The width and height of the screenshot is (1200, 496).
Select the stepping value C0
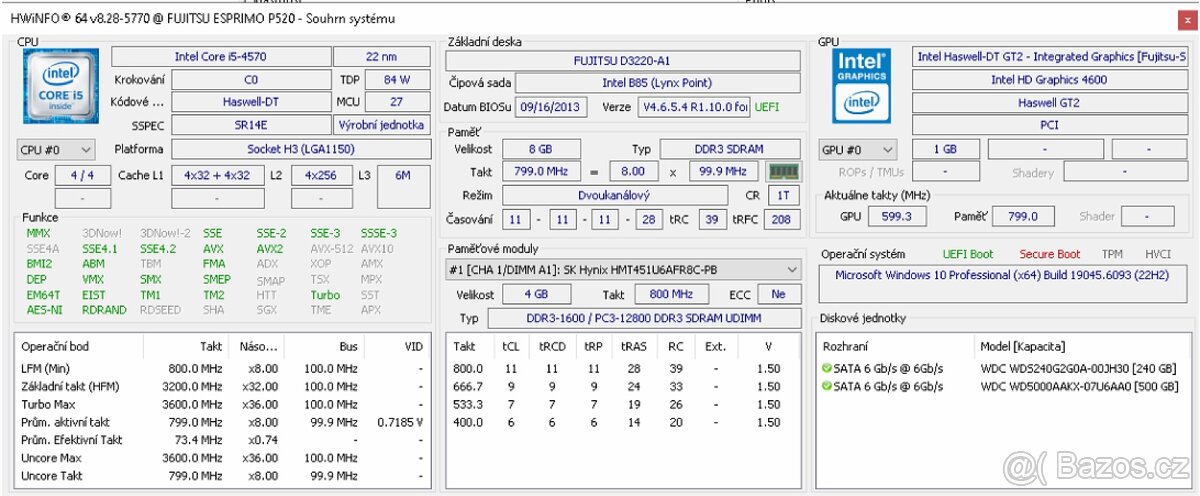pyautogui.click(x=250, y=80)
